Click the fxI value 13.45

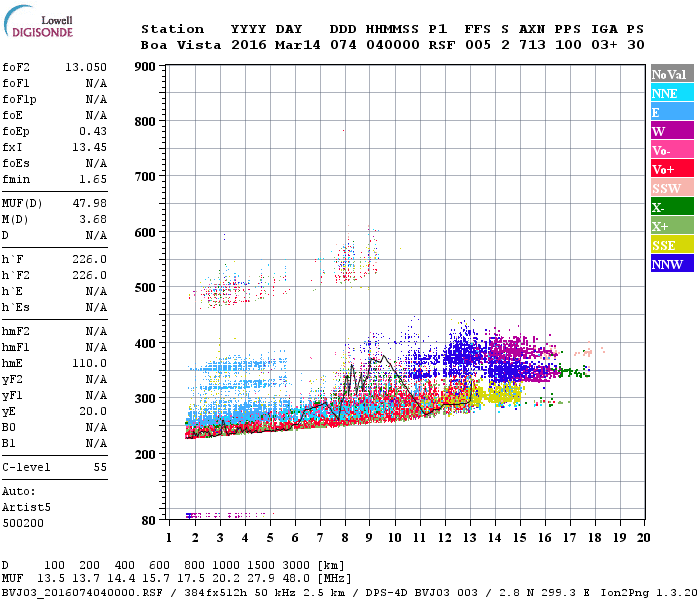[x=89, y=147]
